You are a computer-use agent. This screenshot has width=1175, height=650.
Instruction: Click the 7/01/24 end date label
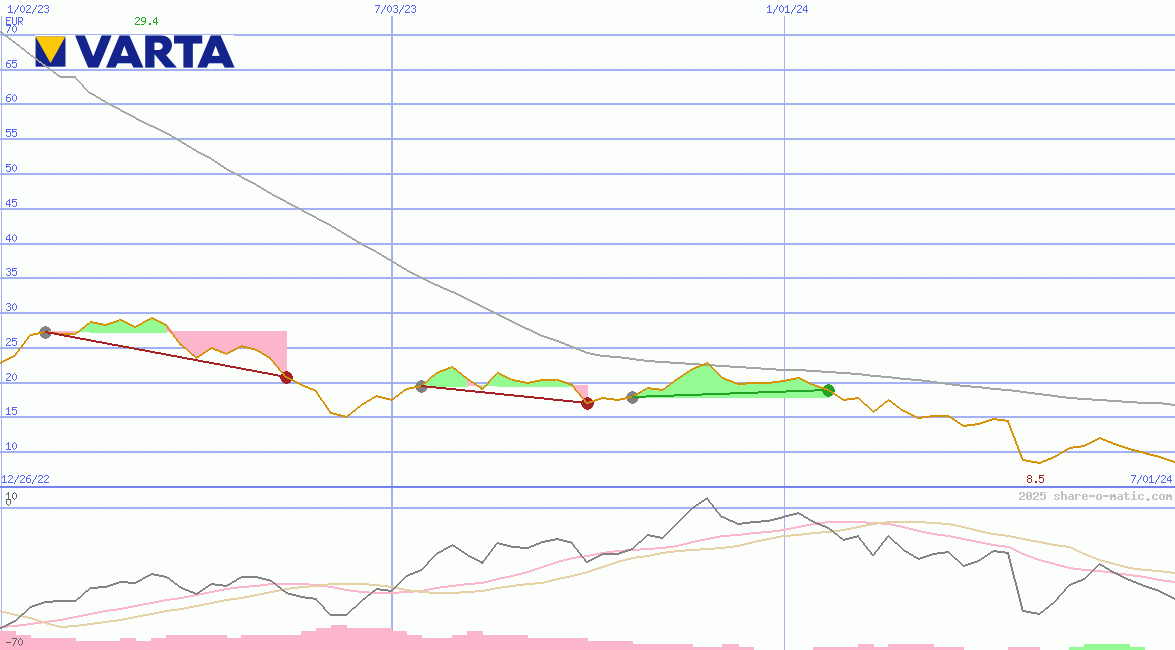point(1151,479)
